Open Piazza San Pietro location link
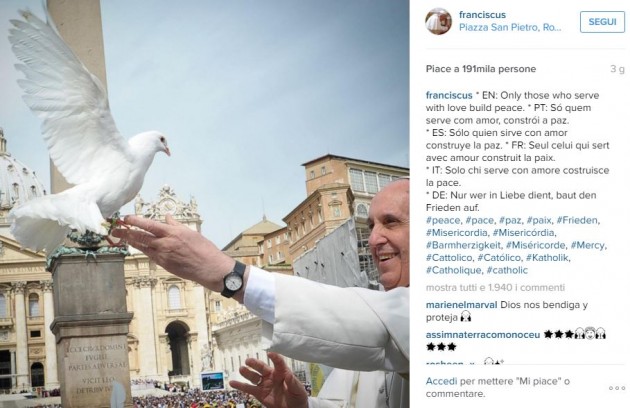 [x=510, y=27]
